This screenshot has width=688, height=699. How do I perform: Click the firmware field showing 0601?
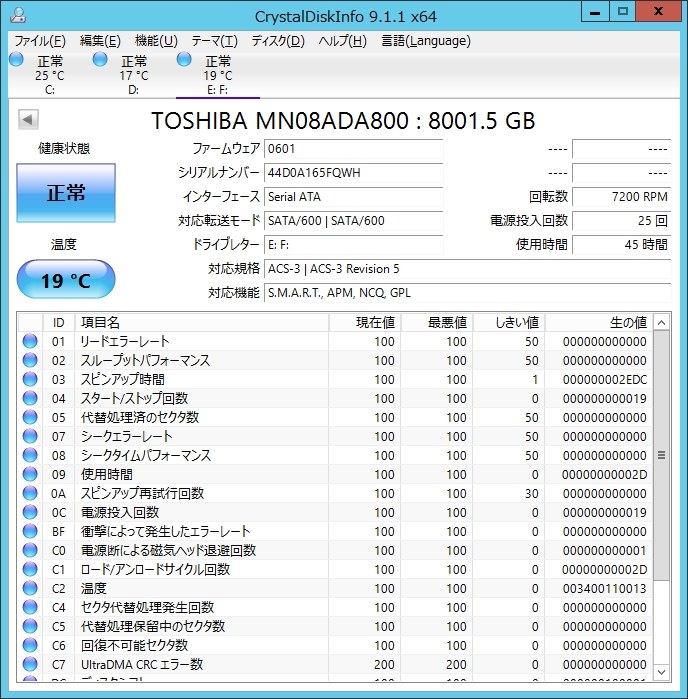tap(354, 149)
